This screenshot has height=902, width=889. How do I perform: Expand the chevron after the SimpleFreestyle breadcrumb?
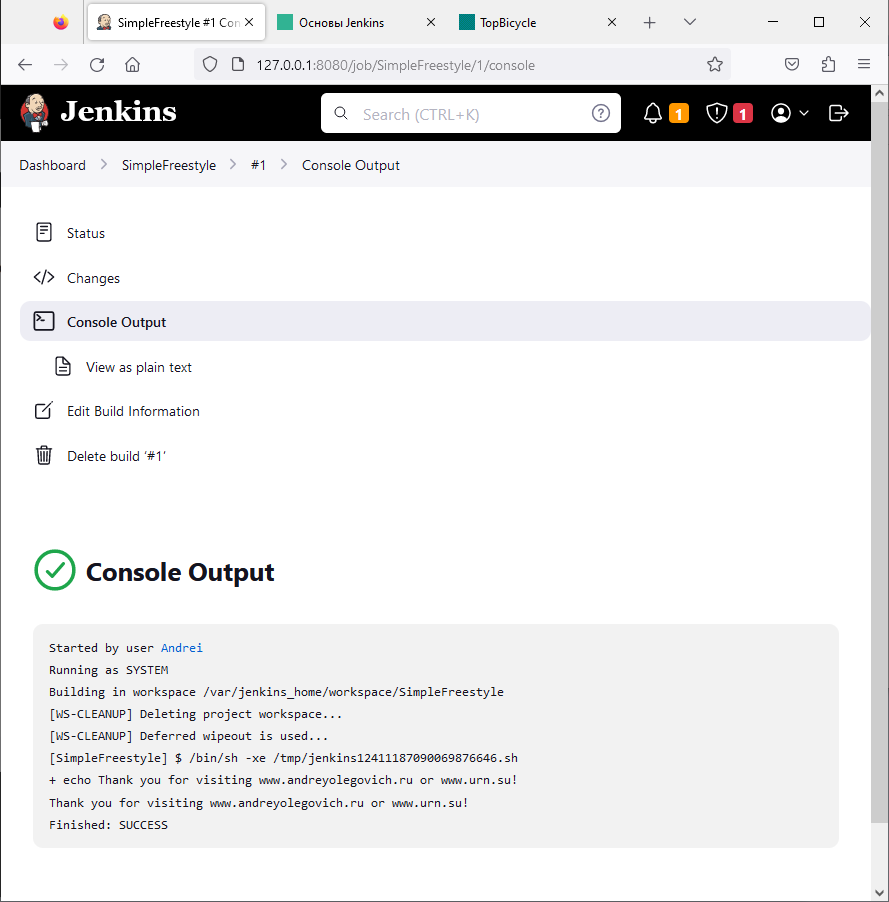[233, 165]
